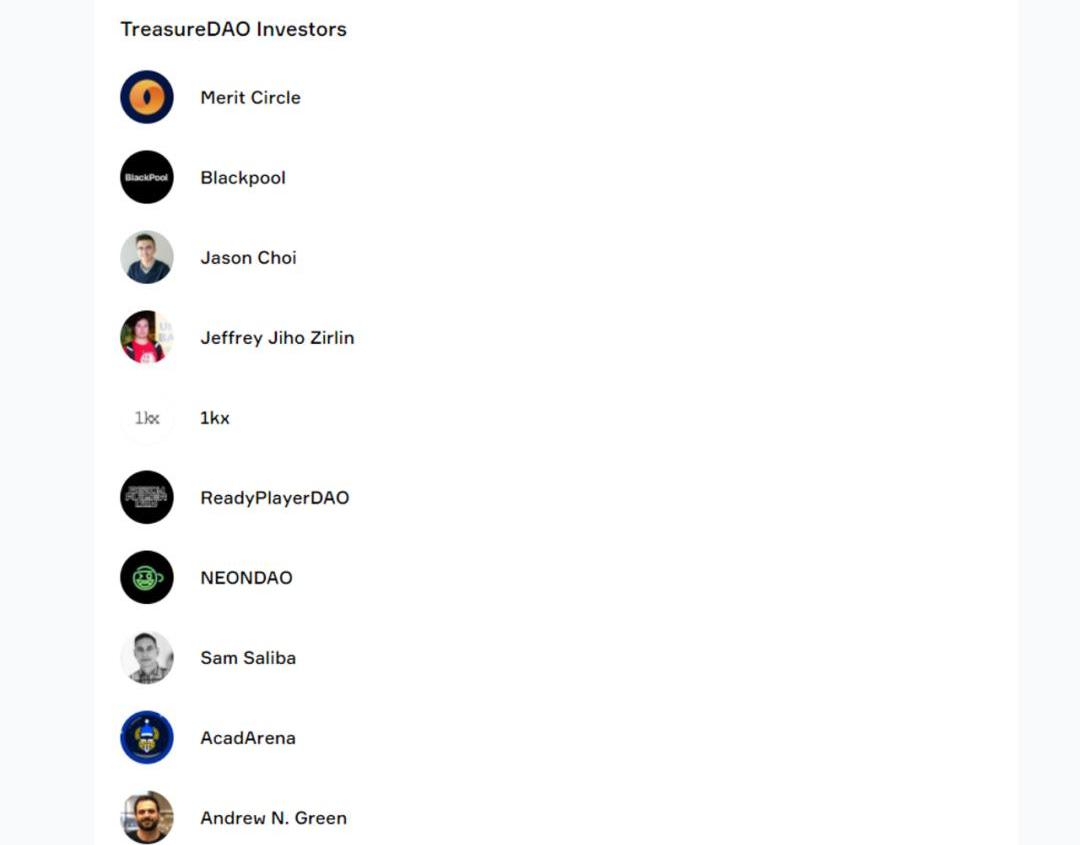Open the Sam Saliba name link
This screenshot has height=845, width=1080.
(249, 658)
